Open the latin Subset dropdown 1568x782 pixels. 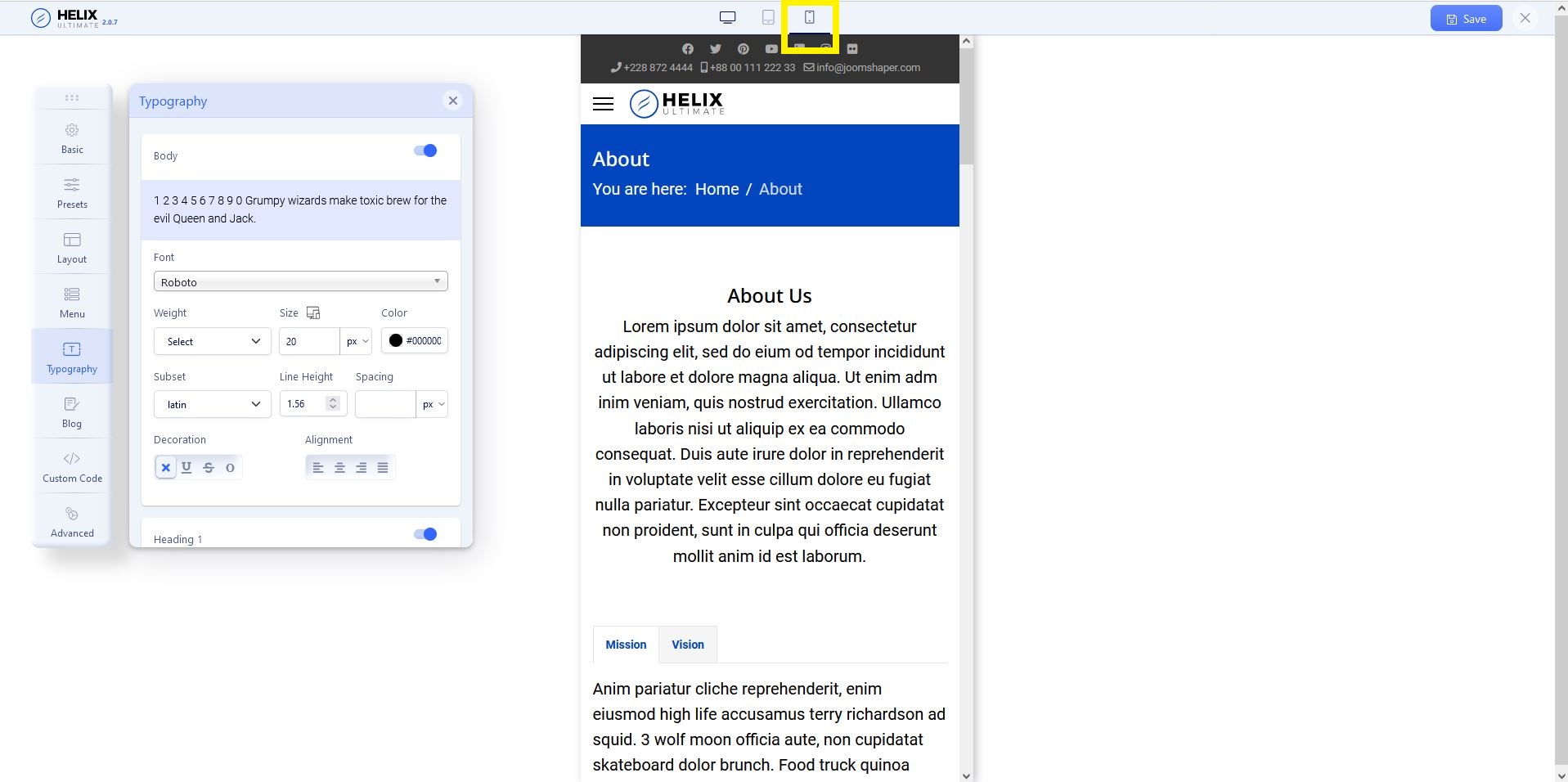(x=211, y=403)
